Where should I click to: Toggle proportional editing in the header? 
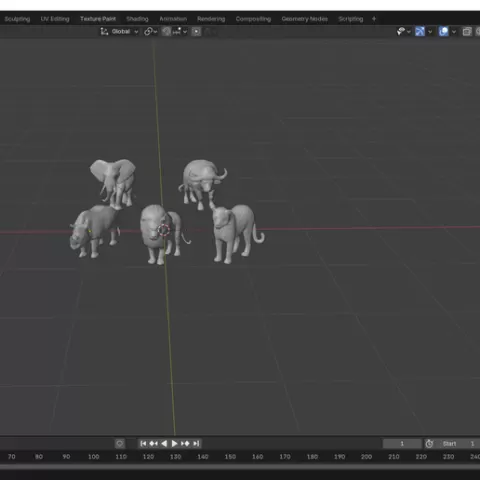pyautogui.click(x=196, y=32)
